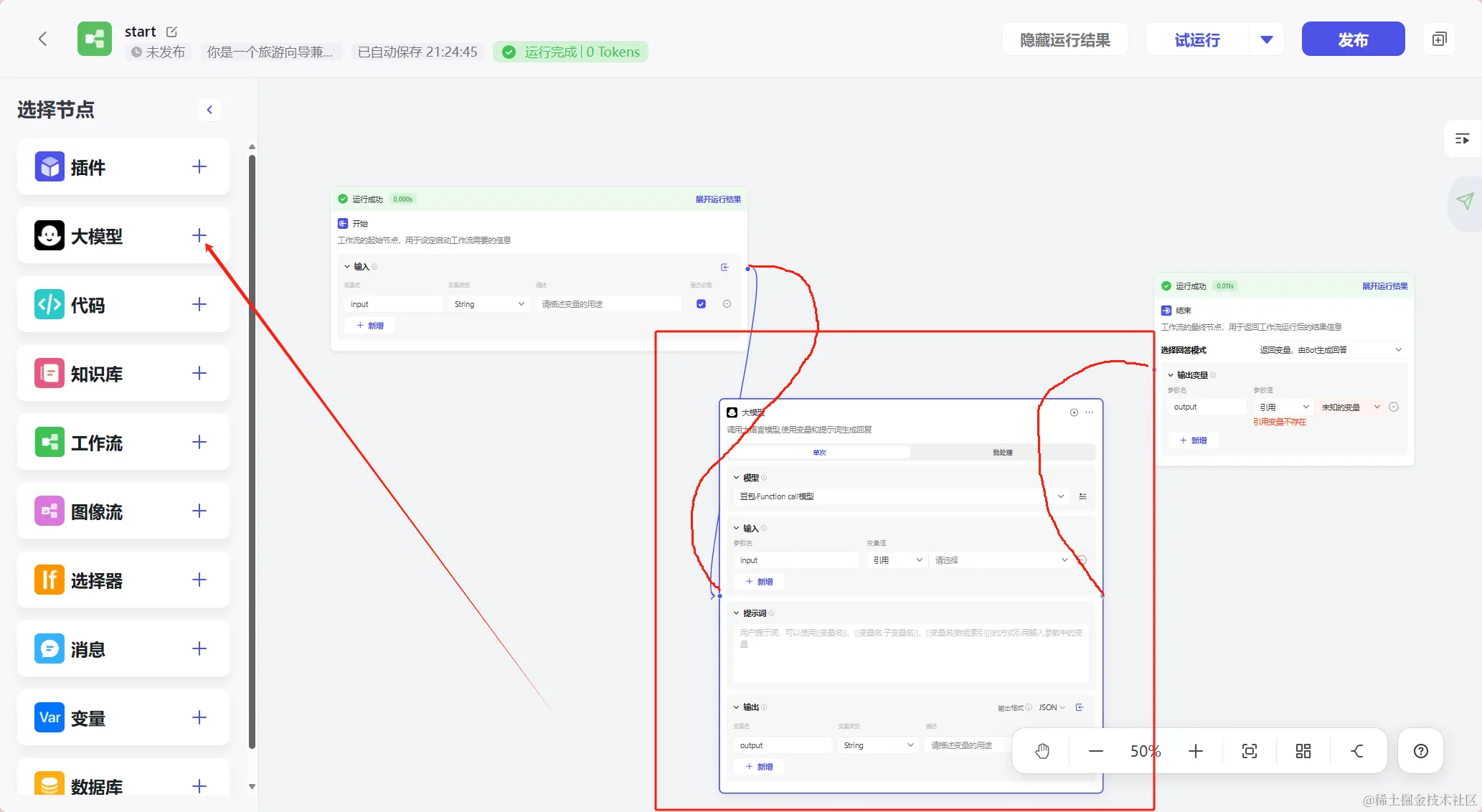Click the hand pan tool icon
The height and width of the screenshot is (812, 1482).
[x=1042, y=751]
